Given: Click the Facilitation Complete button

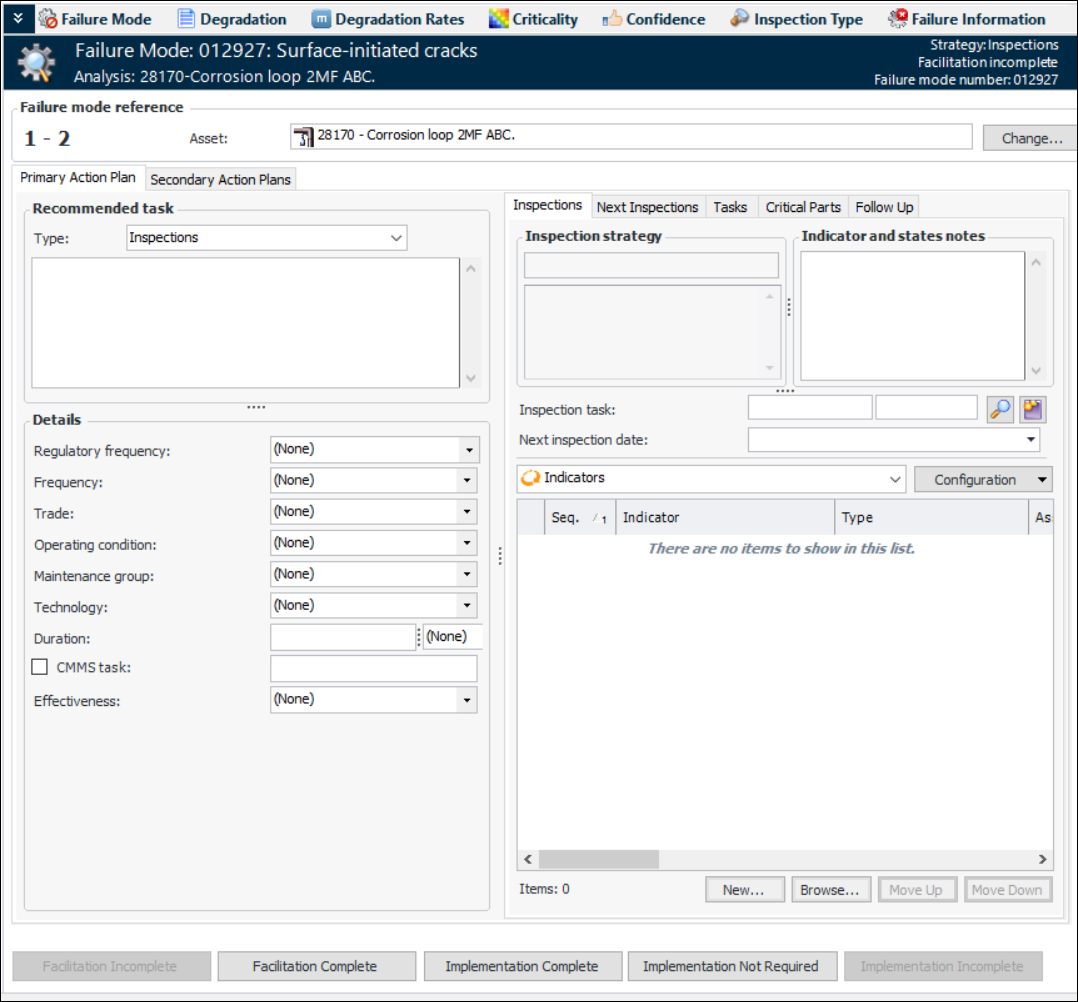Looking at the screenshot, I should [x=315, y=966].
